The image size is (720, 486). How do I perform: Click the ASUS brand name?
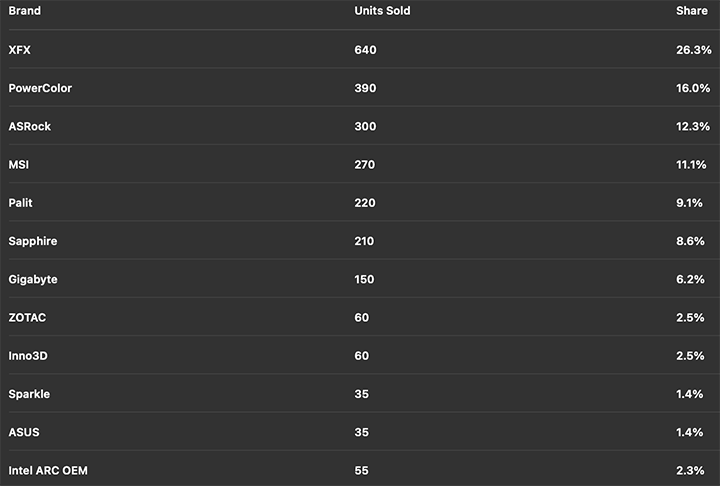tap(24, 432)
